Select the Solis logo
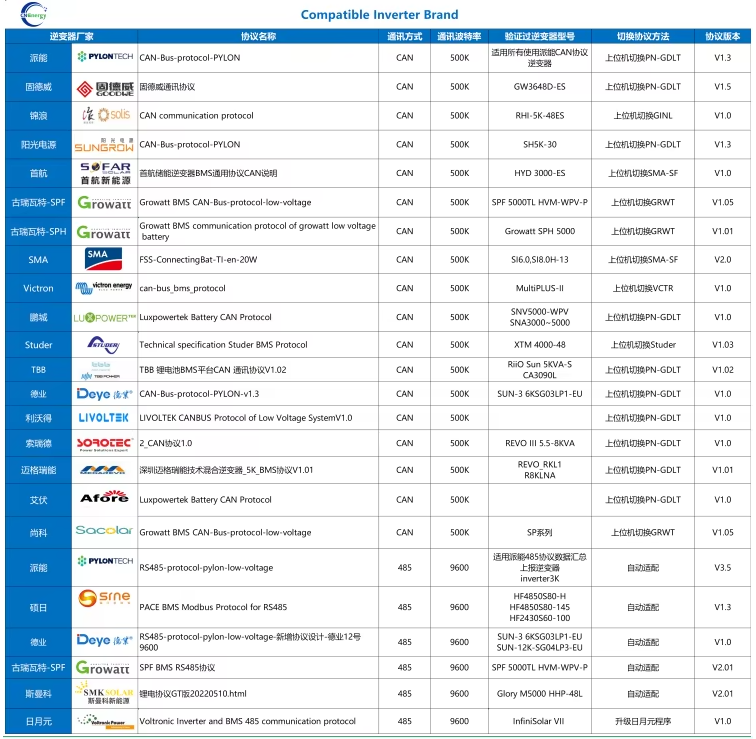 tap(104, 116)
